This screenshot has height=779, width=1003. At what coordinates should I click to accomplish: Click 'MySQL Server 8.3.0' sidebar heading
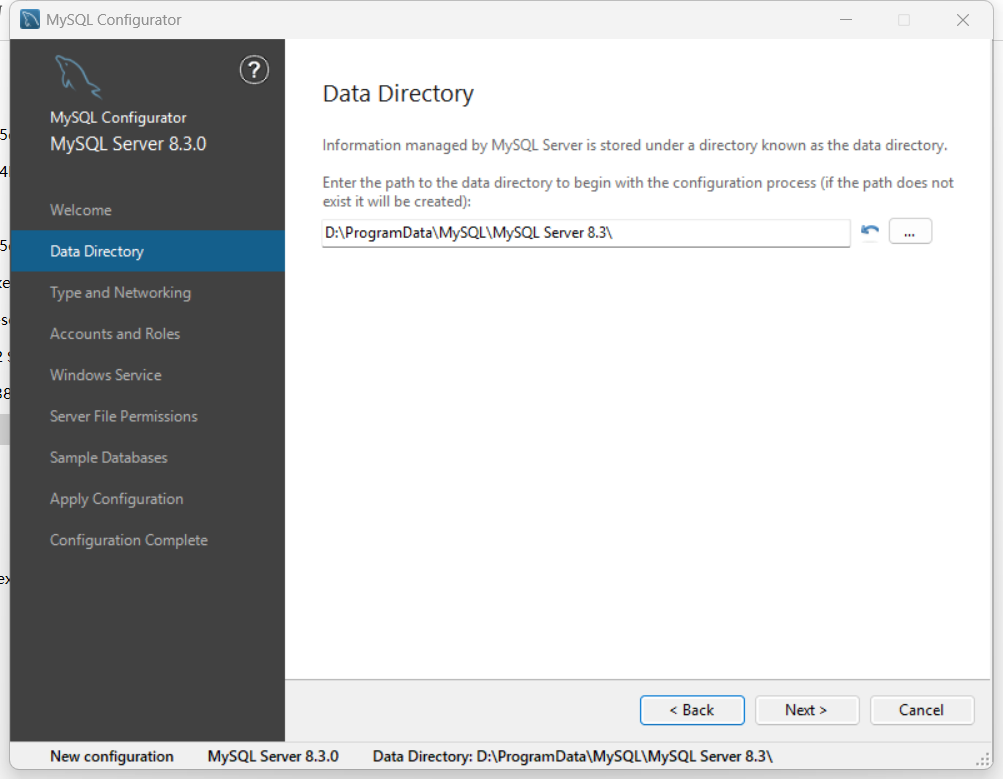[128, 144]
